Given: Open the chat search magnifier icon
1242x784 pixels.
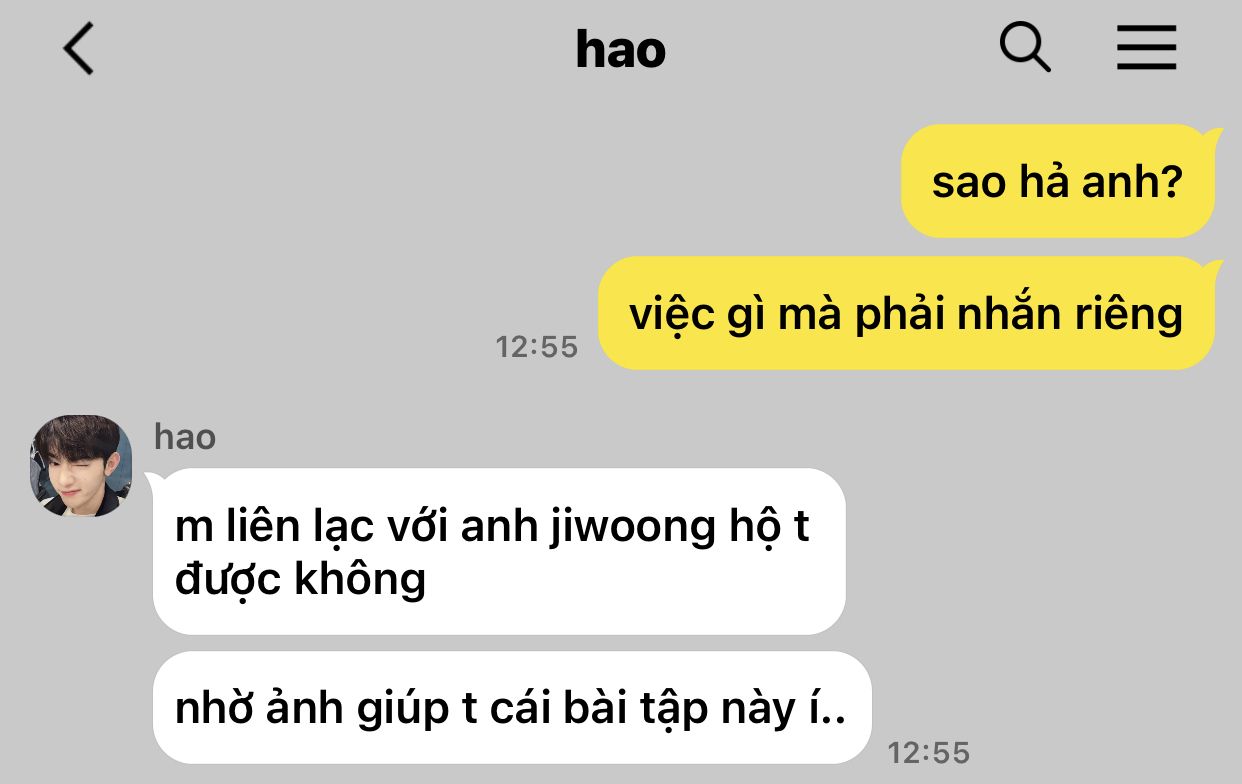Looking at the screenshot, I should click(x=1025, y=47).
